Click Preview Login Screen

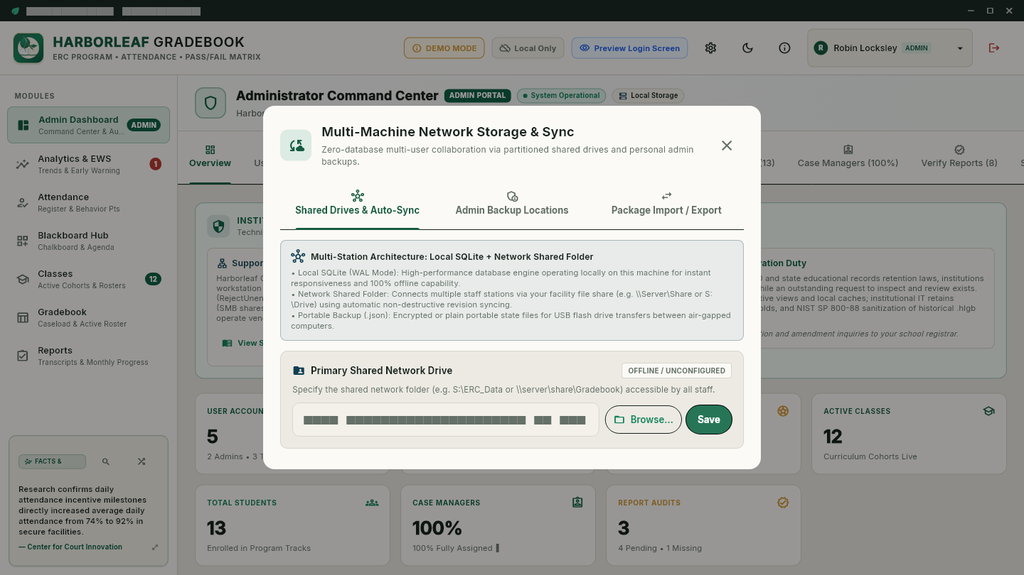pyautogui.click(x=630, y=48)
